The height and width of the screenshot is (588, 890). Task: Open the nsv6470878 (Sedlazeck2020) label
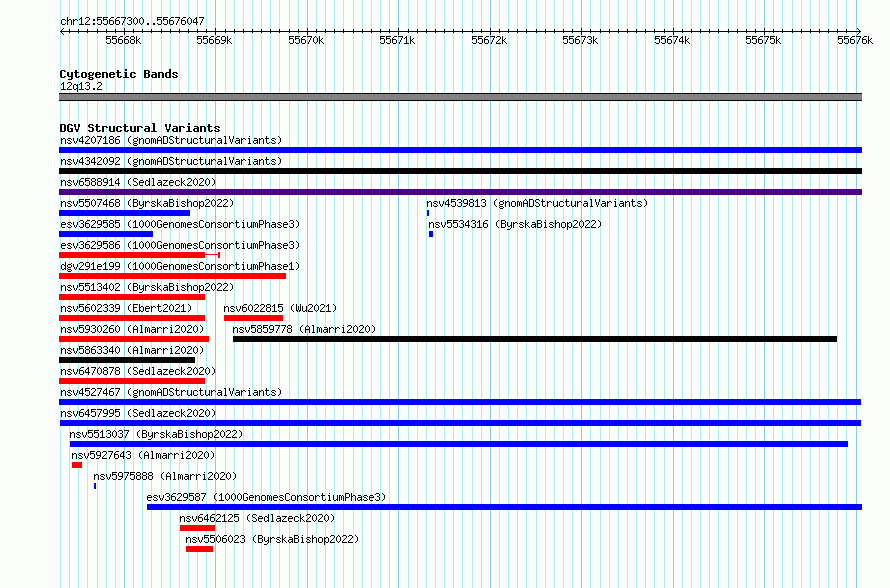138,371
